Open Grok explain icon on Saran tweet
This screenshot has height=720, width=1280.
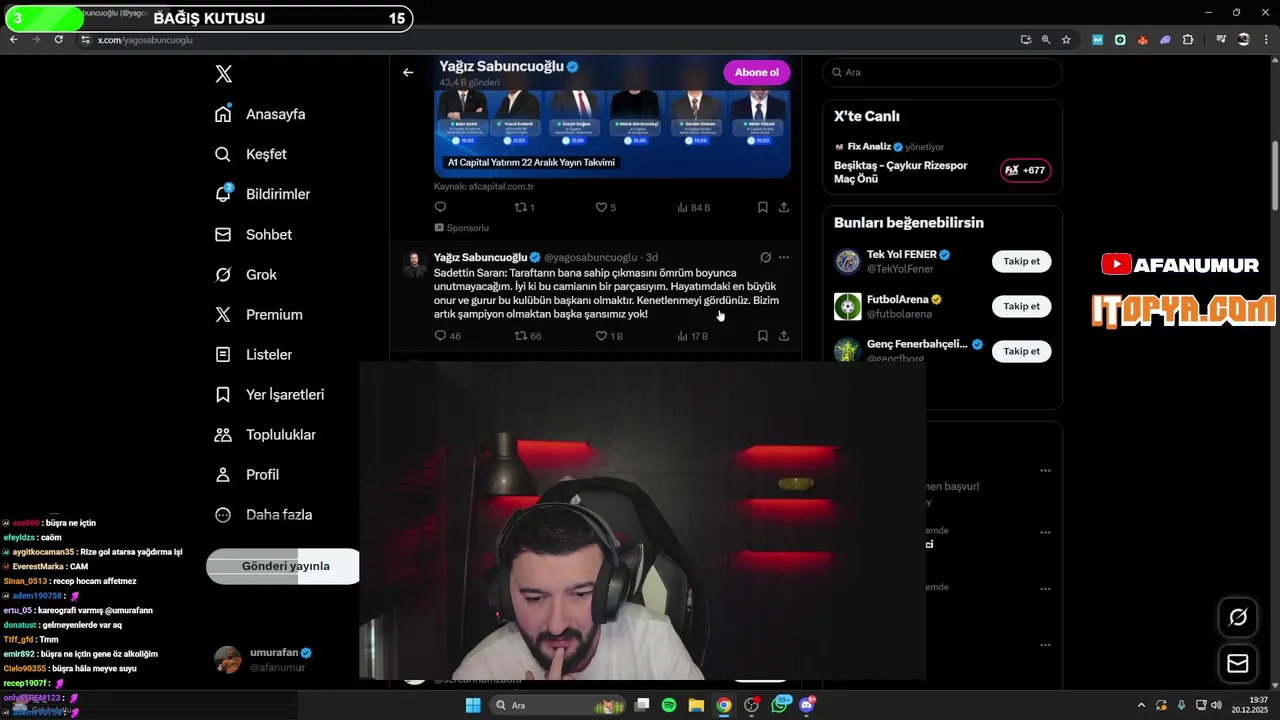pyautogui.click(x=765, y=257)
